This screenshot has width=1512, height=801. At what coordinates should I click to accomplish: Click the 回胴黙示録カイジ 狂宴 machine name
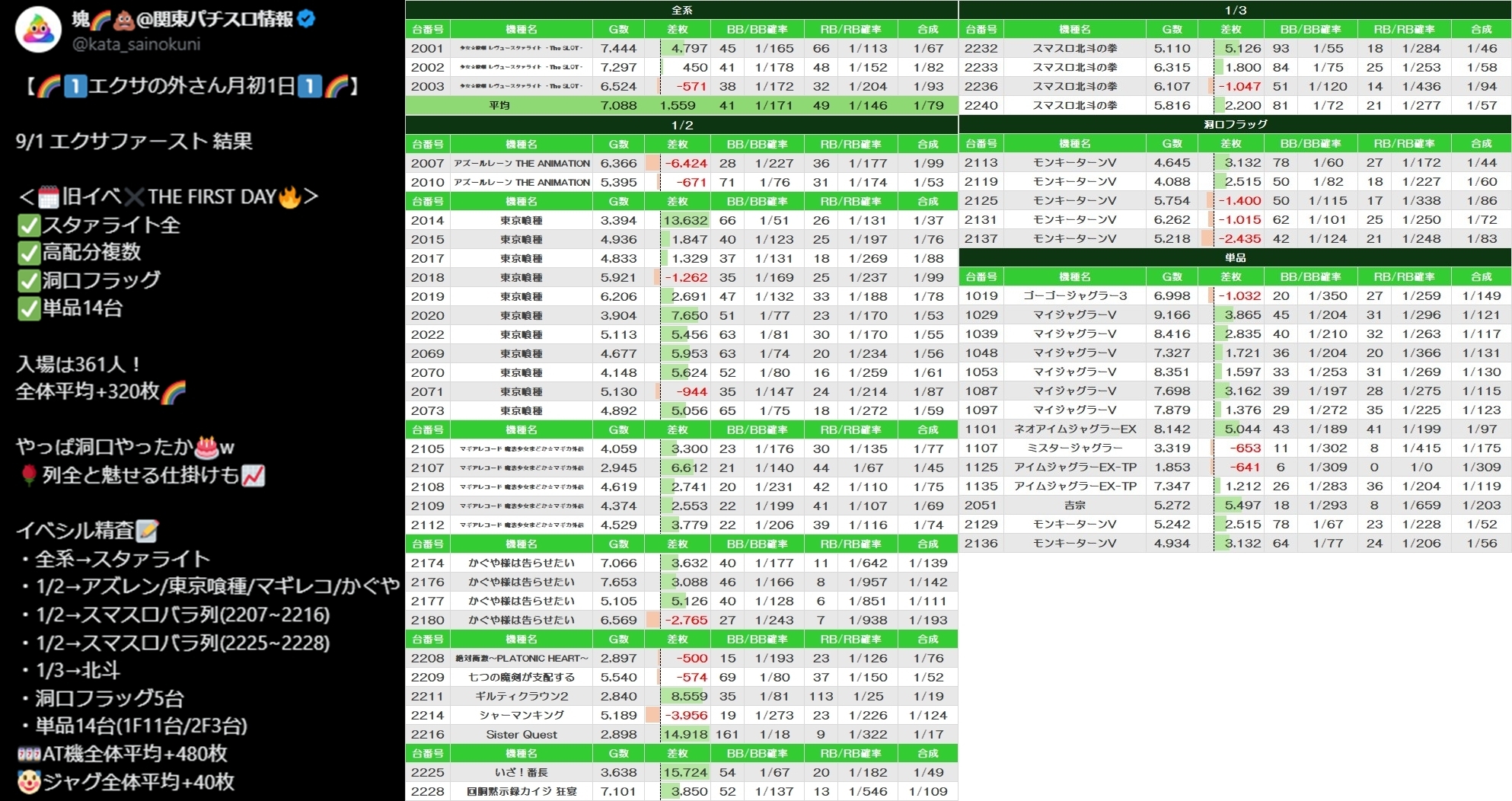(x=522, y=791)
